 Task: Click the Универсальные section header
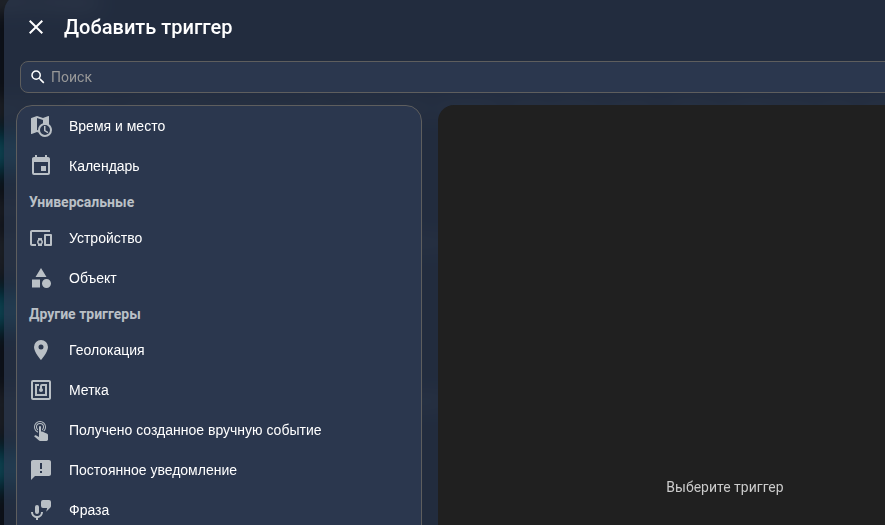(x=82, y=202)
